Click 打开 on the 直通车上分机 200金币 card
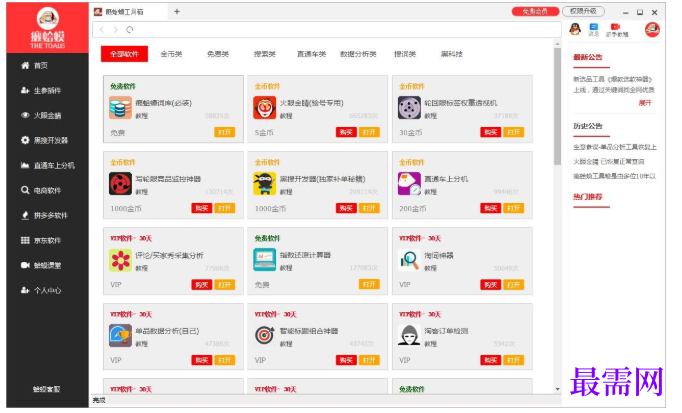 pyautogui.click(x=513, y=208)
